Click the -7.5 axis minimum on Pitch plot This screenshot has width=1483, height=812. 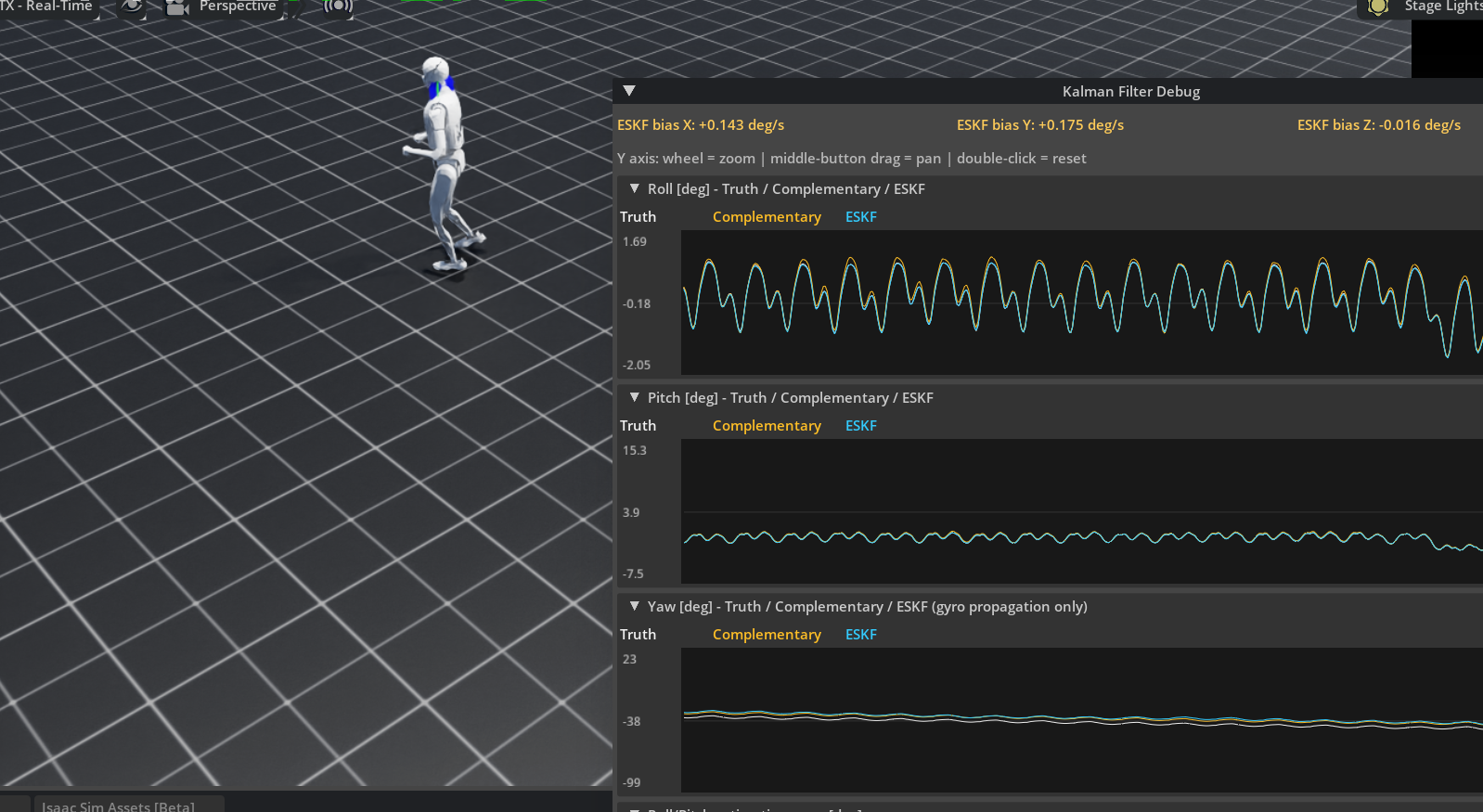633,574
